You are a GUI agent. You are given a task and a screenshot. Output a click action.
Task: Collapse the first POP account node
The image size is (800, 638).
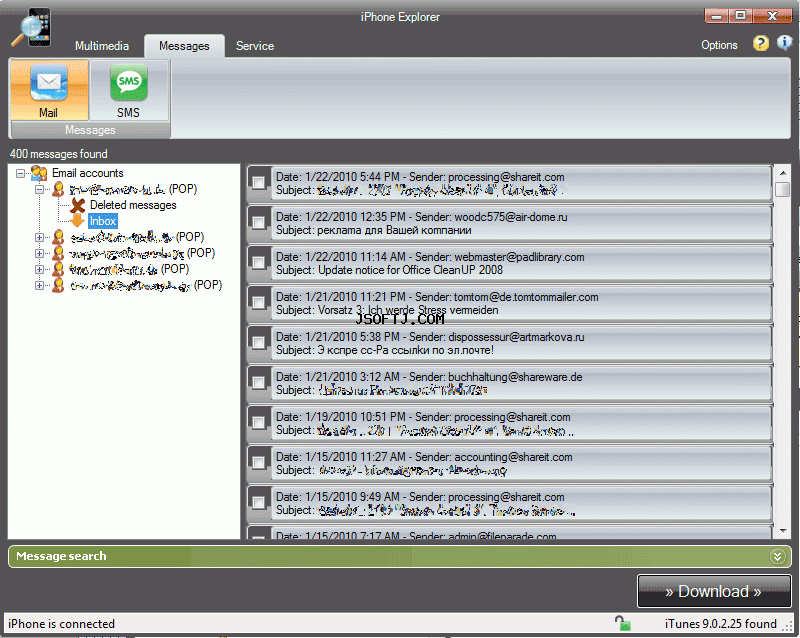click(x=39, y=189)
